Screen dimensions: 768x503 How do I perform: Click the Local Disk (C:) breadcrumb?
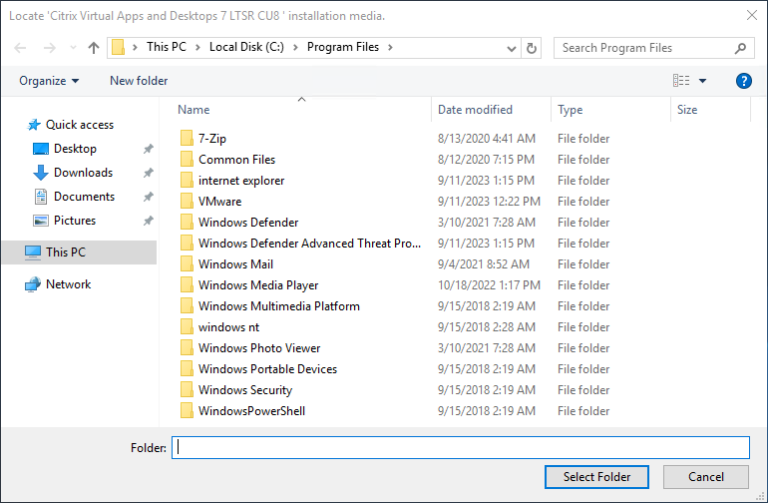click(x=247, y=48)
